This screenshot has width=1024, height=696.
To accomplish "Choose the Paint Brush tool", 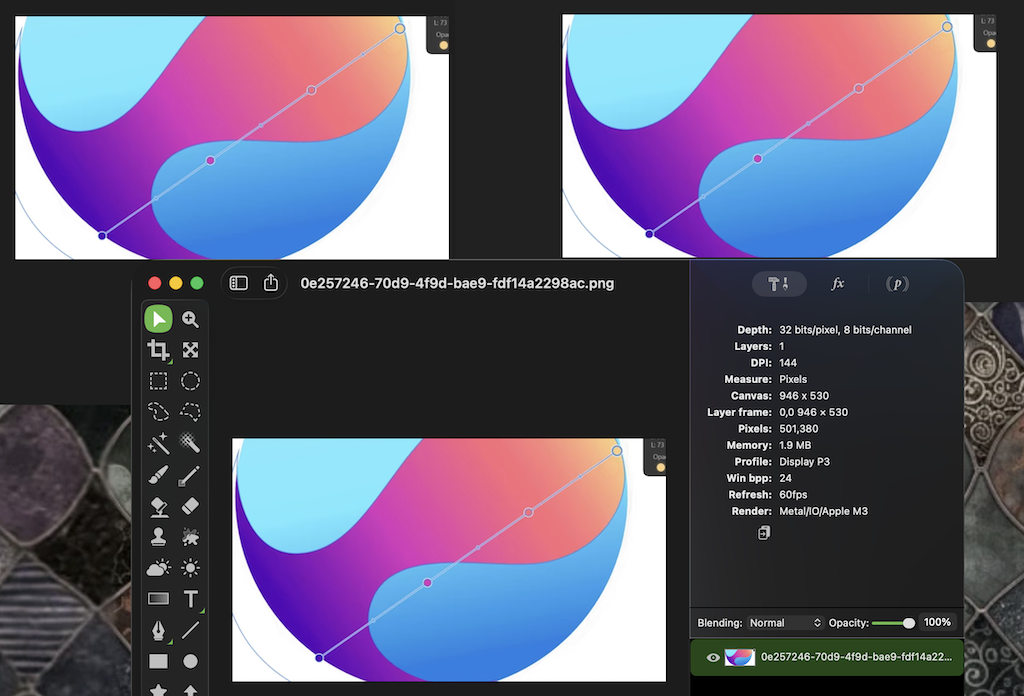I will pyautogui.click(x=158, y=475).
